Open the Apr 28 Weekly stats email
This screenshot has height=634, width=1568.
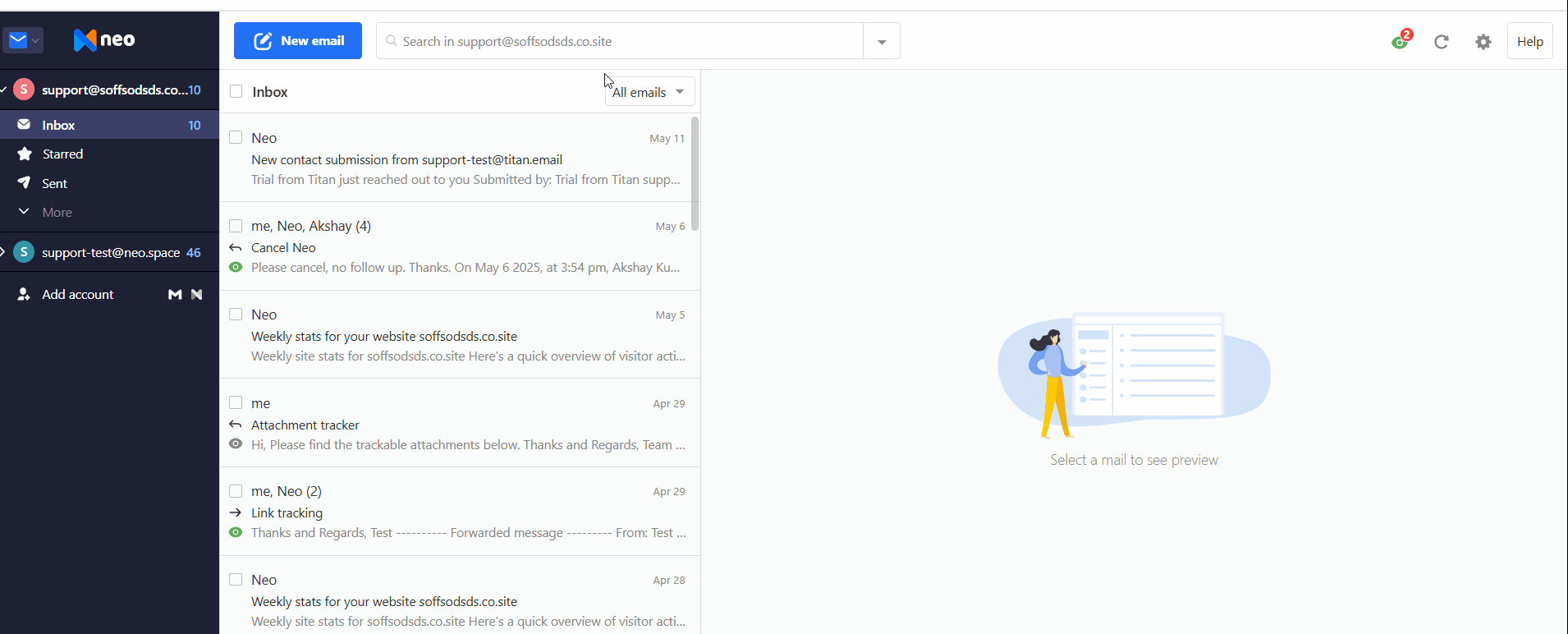pyautogui.click(x=460, y=595)
